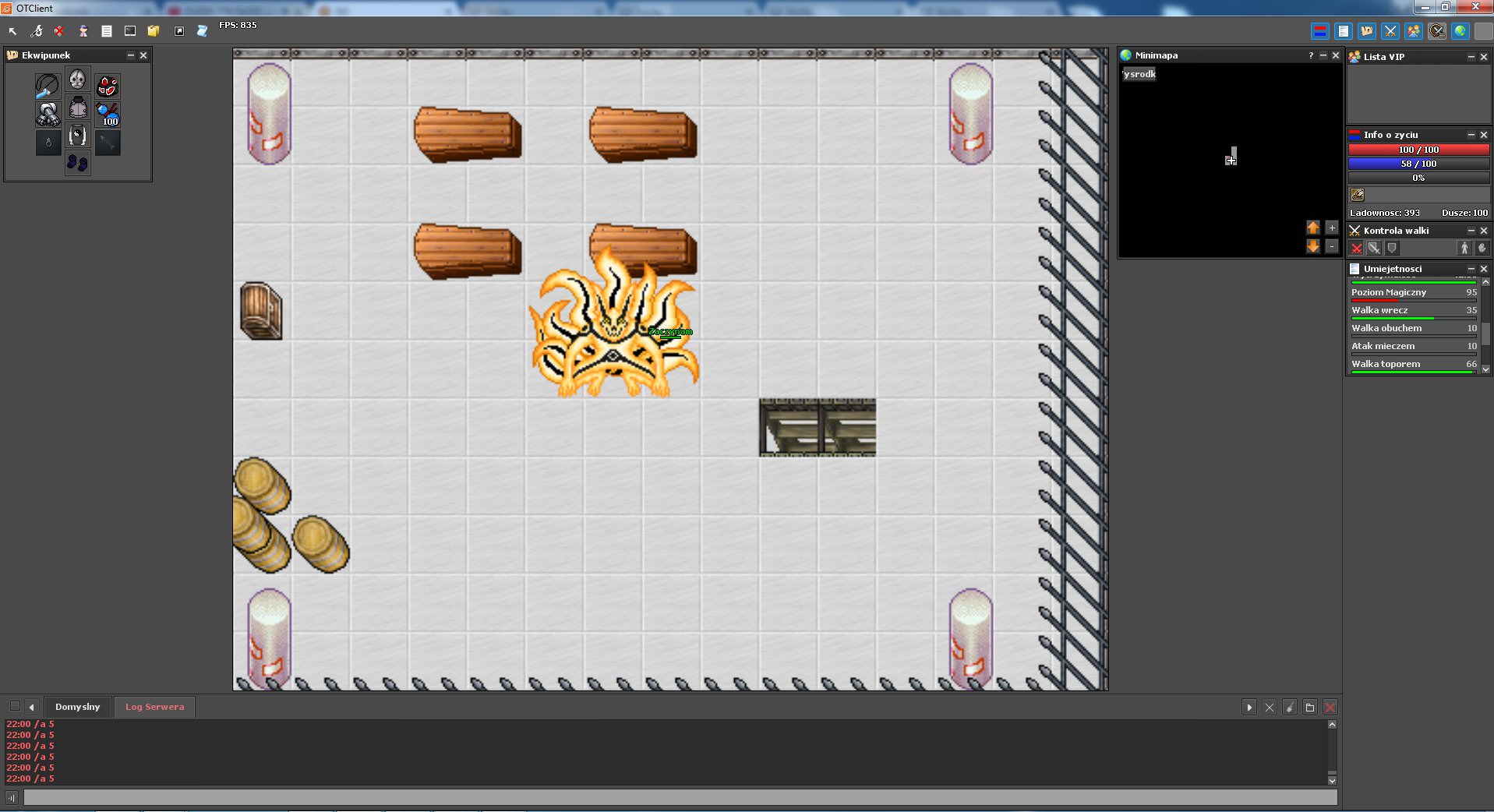Toggle the health info panel button top-right
This screenshot has height=812, width=1494.
click(1319, 31)
